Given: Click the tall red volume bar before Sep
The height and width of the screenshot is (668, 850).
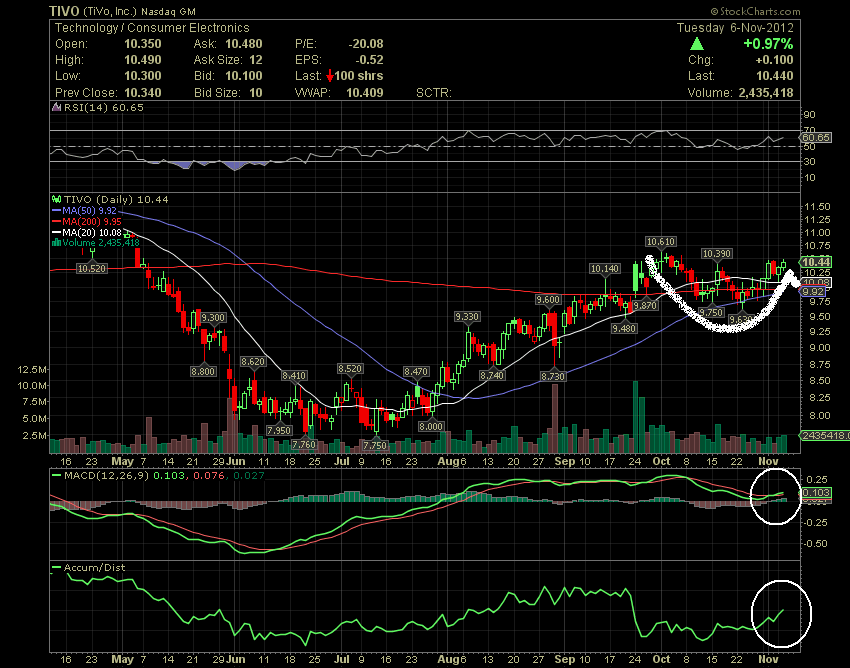Looking at the screenshot, I should coord(555,418).
